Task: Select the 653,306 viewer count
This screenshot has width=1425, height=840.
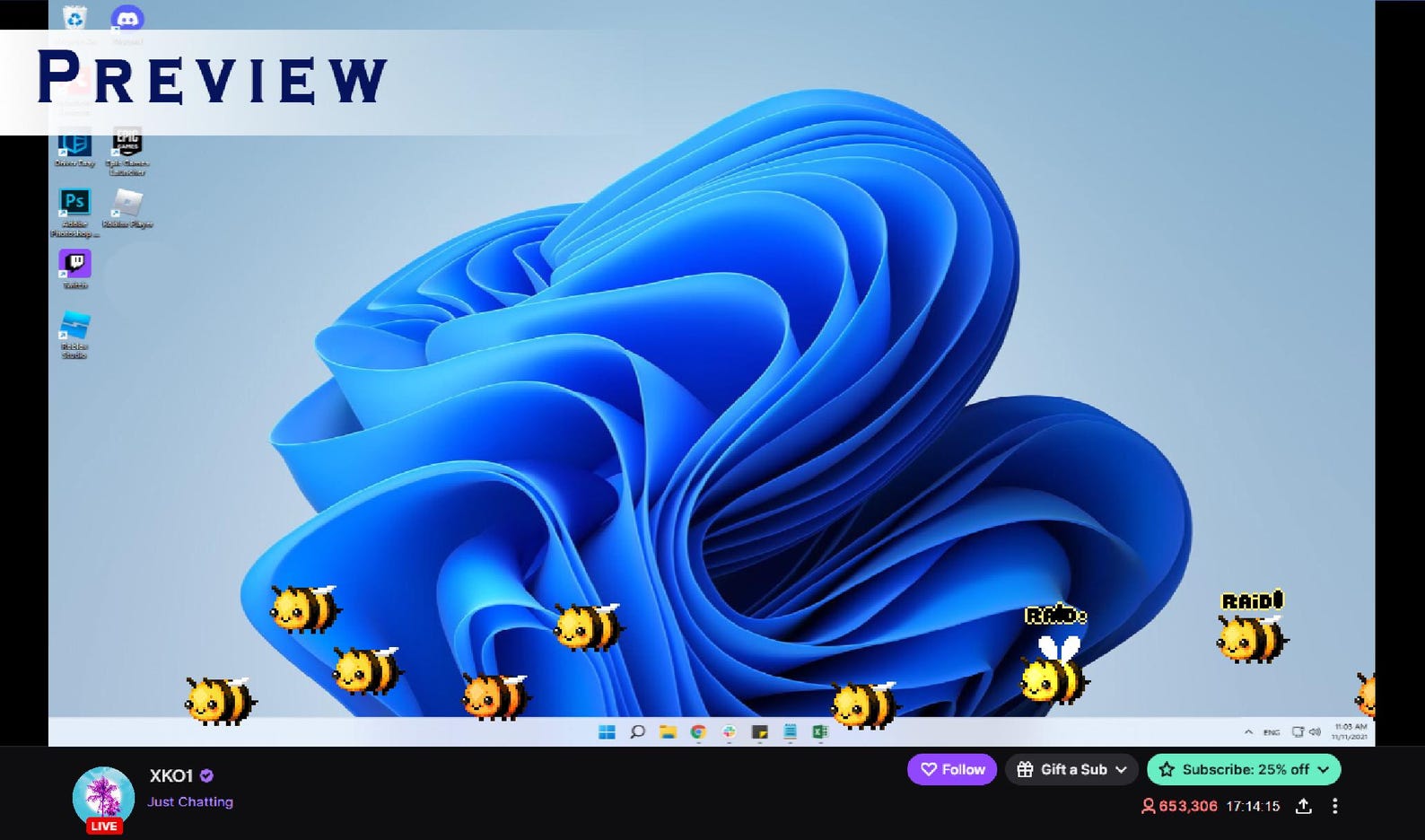Action: 1178,806
